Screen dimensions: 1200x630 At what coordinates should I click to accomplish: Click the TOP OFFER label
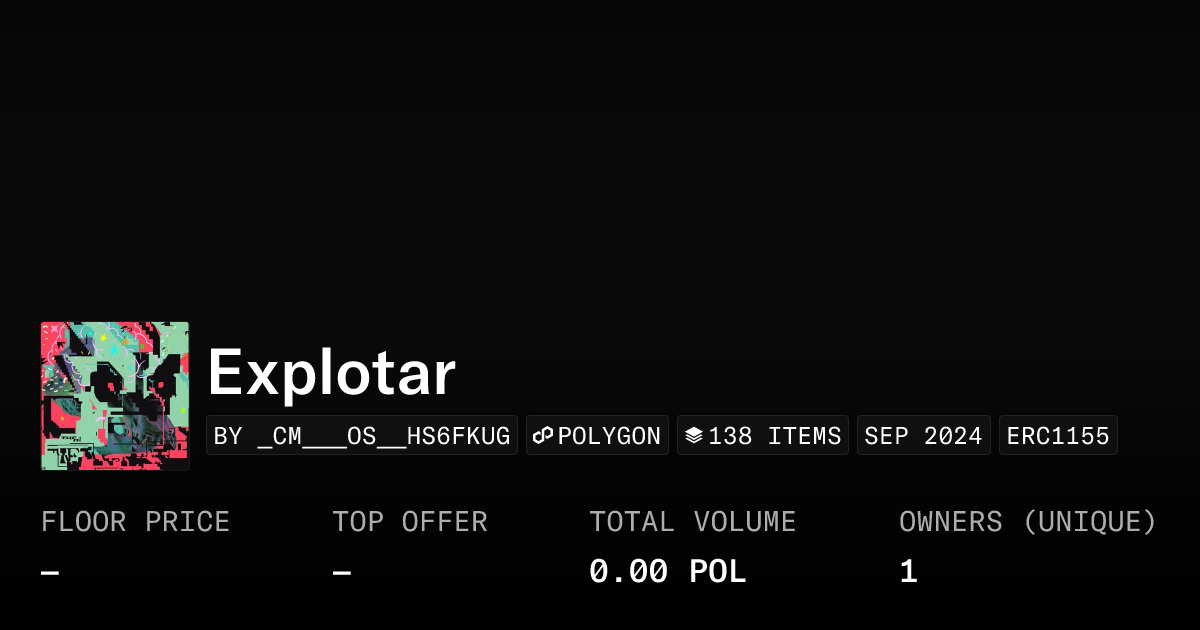410,522
